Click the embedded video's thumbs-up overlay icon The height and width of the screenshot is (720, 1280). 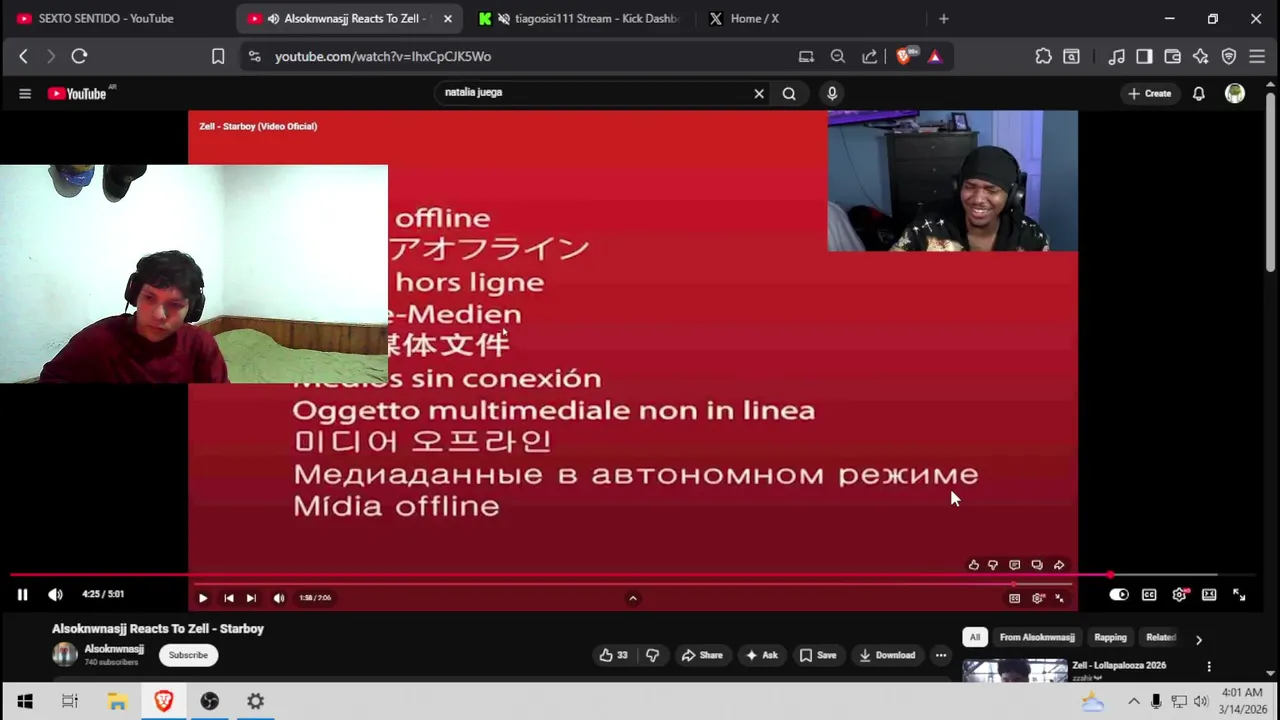click(x=973, y=565)
